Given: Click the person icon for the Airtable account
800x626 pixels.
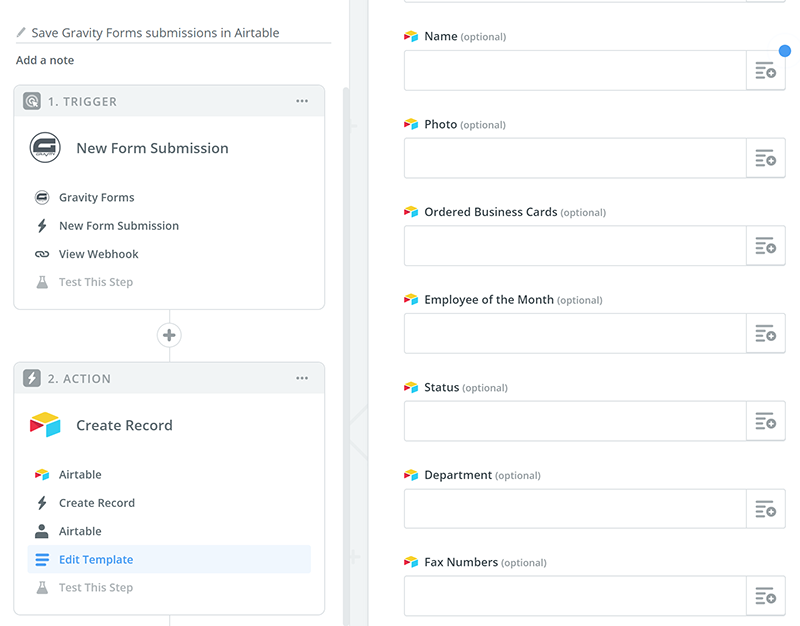Looking at the screenshot, I should pos(42,531).
